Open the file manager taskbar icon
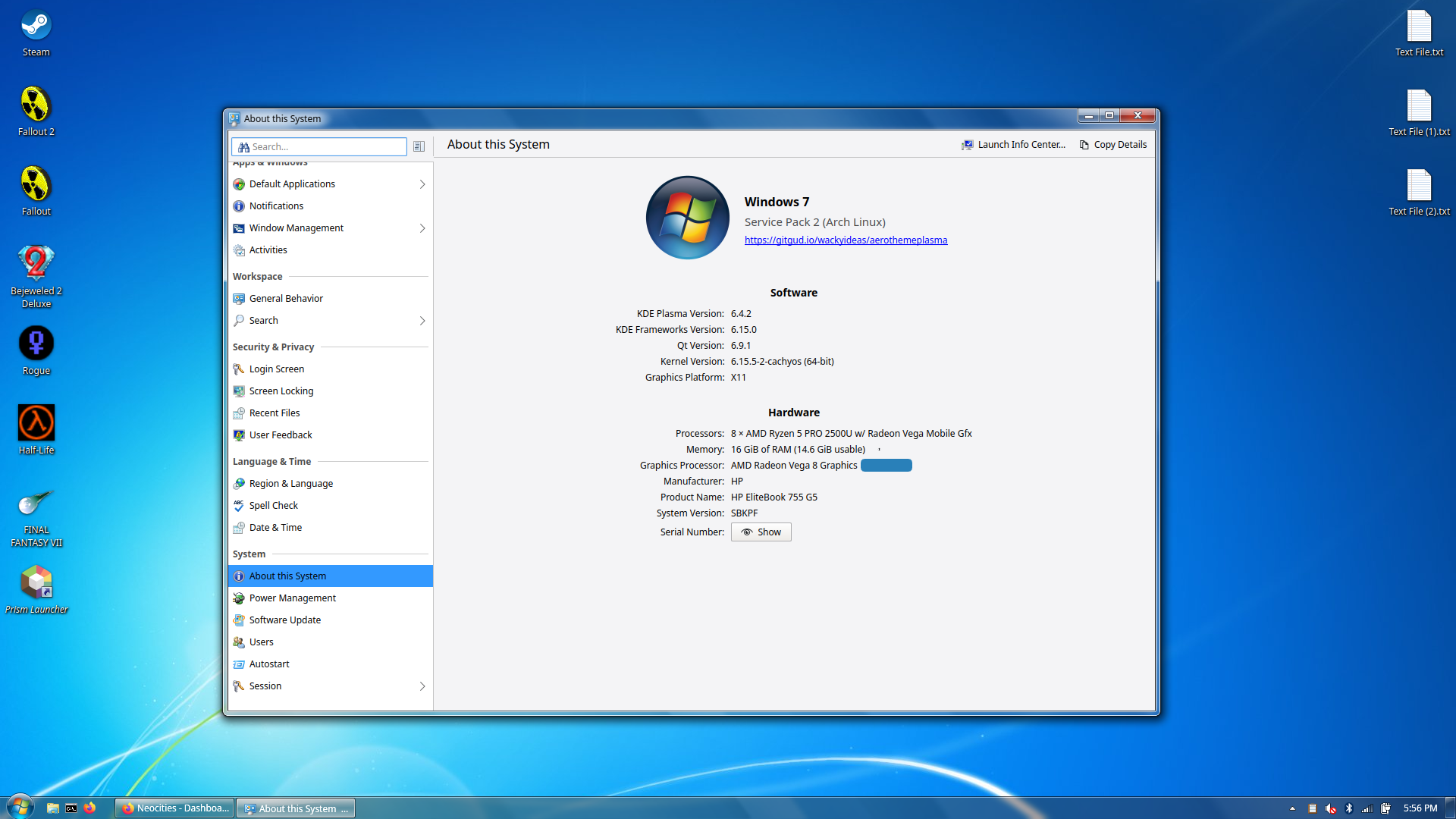 point(52,808)
